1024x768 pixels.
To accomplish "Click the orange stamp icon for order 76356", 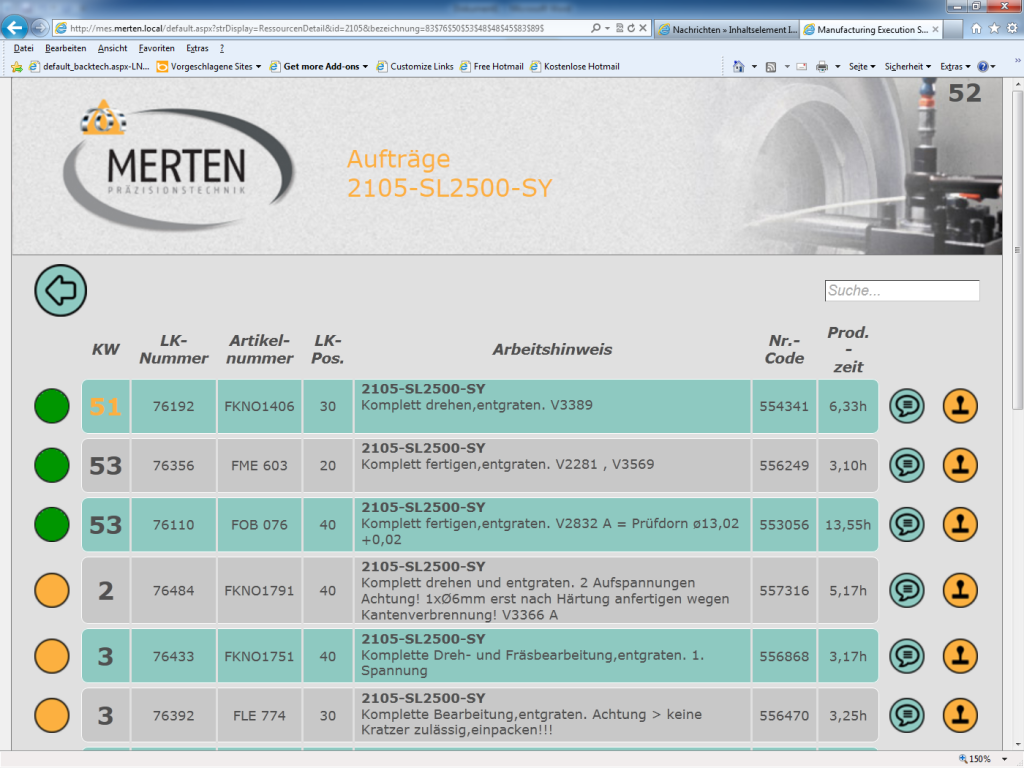I will tap(960, 465).
